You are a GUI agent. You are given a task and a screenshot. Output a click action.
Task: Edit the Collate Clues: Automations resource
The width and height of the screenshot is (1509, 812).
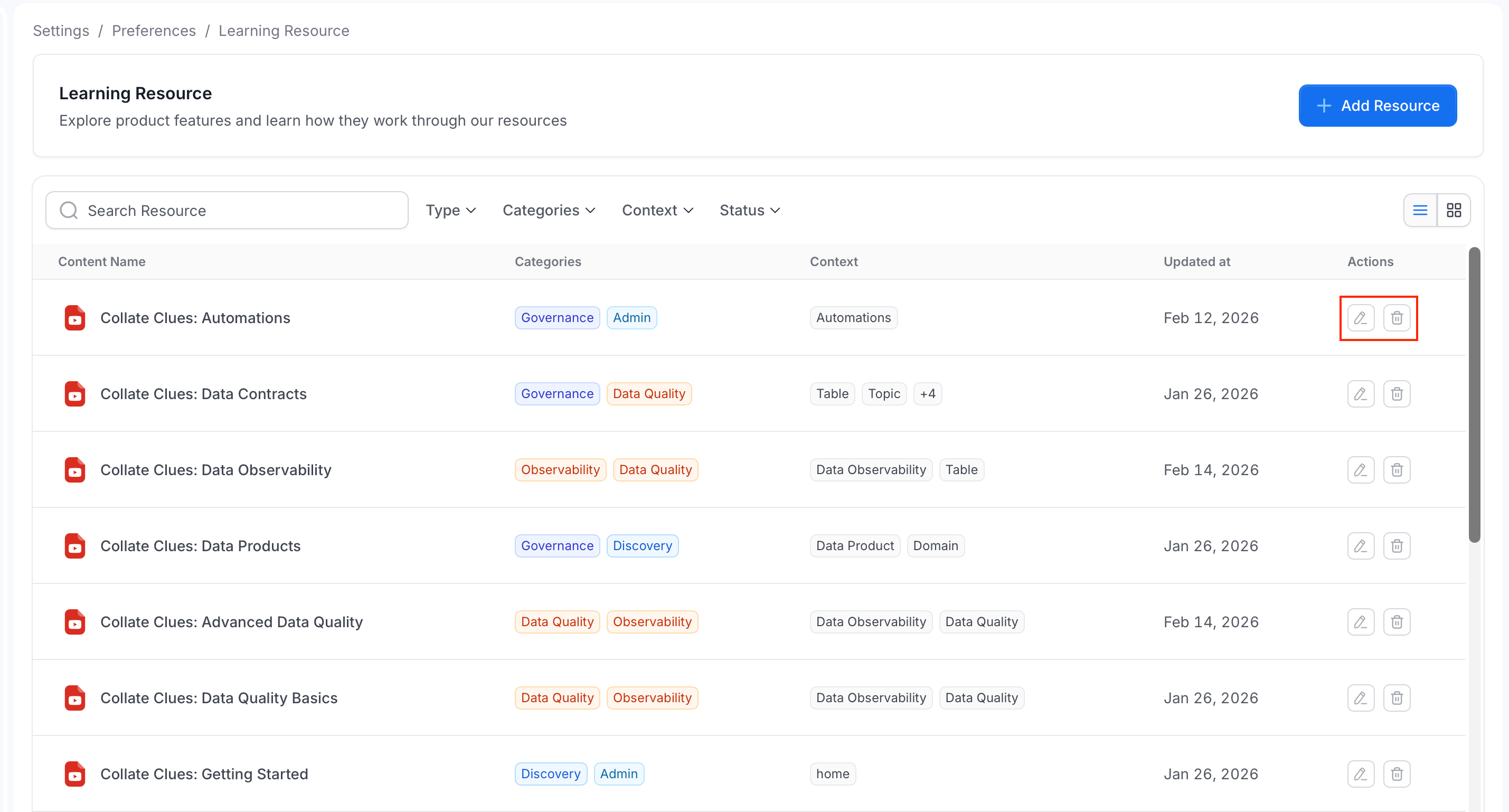(1360, 317)
